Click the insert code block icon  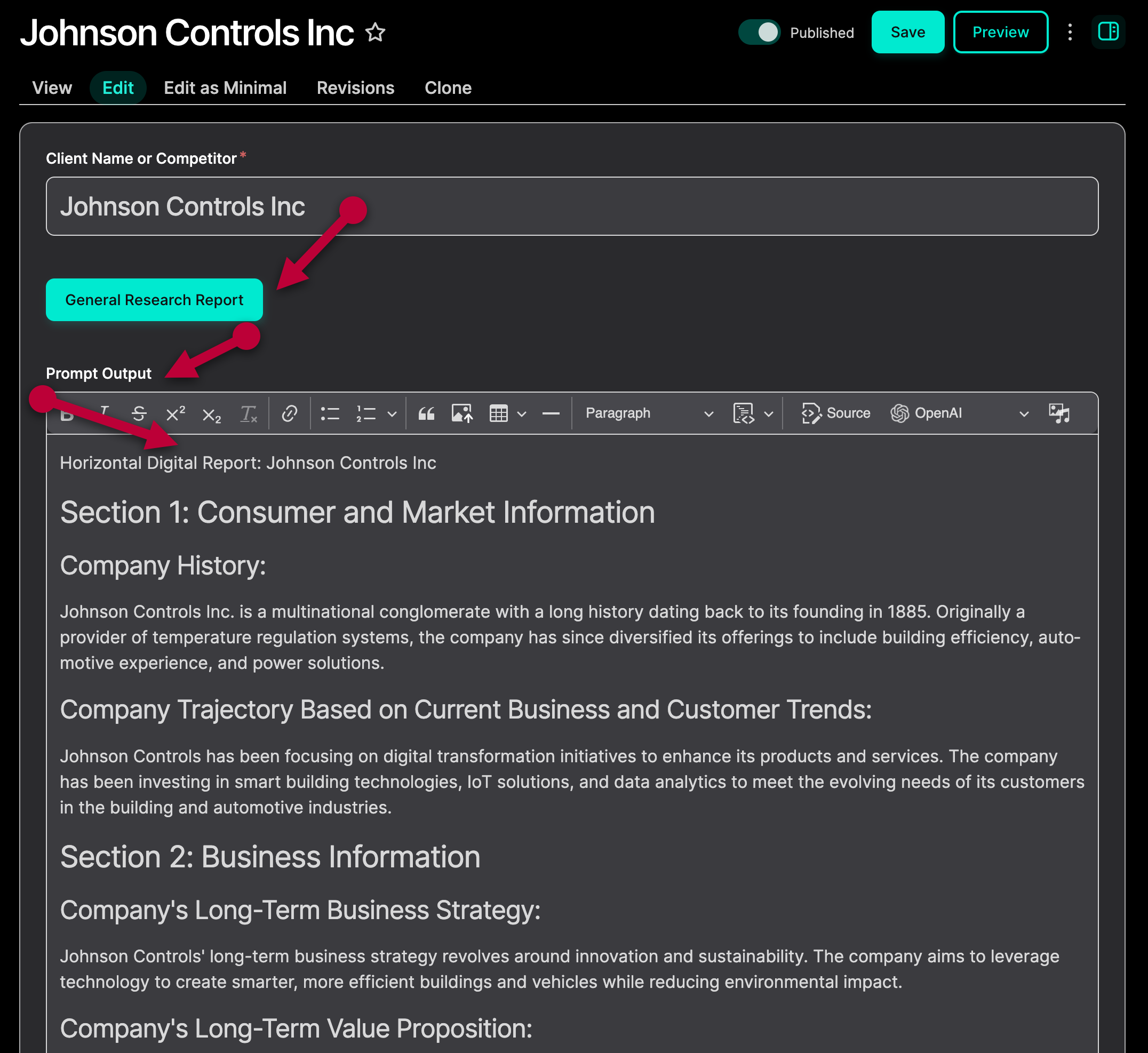tap(744, 413)
